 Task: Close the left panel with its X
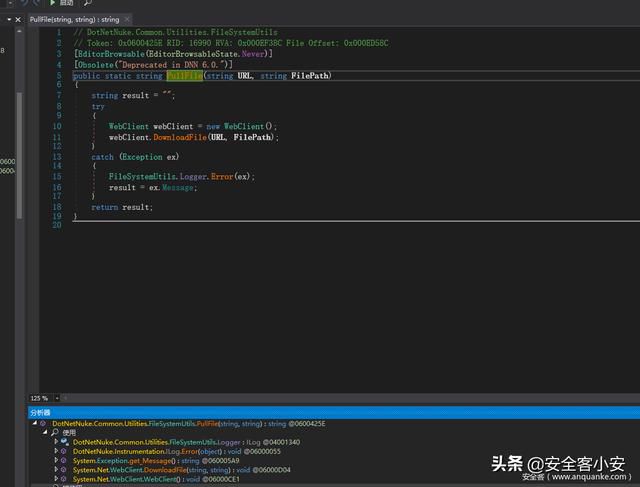(18, 19)
